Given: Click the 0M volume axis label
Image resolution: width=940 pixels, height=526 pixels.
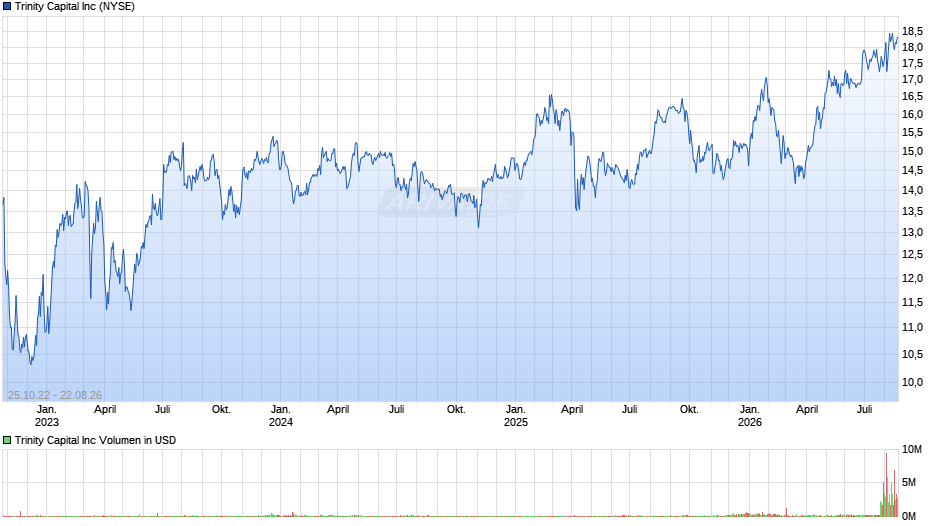Looking at the screenshot, I should point(909,516).
